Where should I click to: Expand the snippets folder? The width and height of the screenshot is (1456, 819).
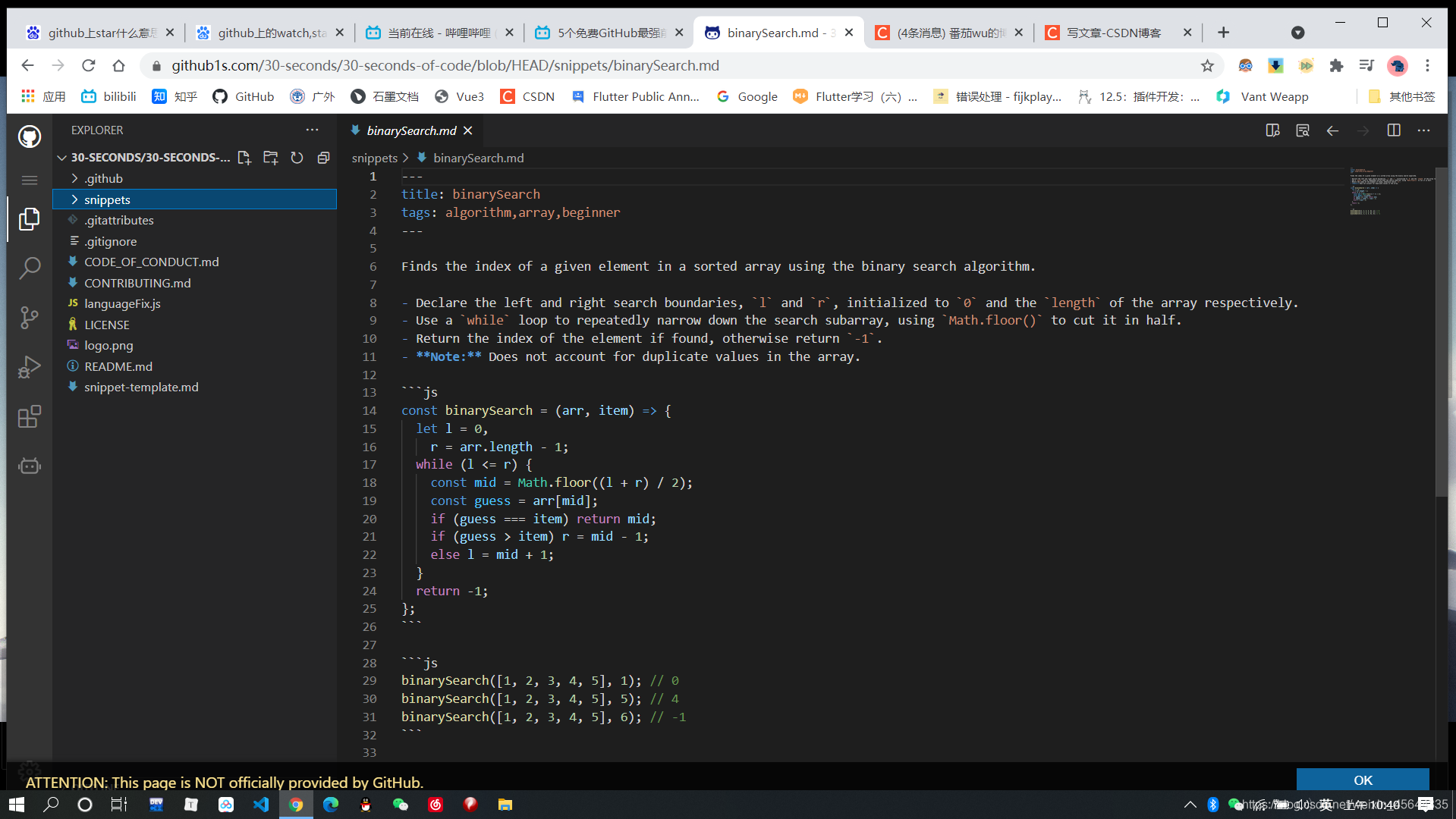coord(74,199)
